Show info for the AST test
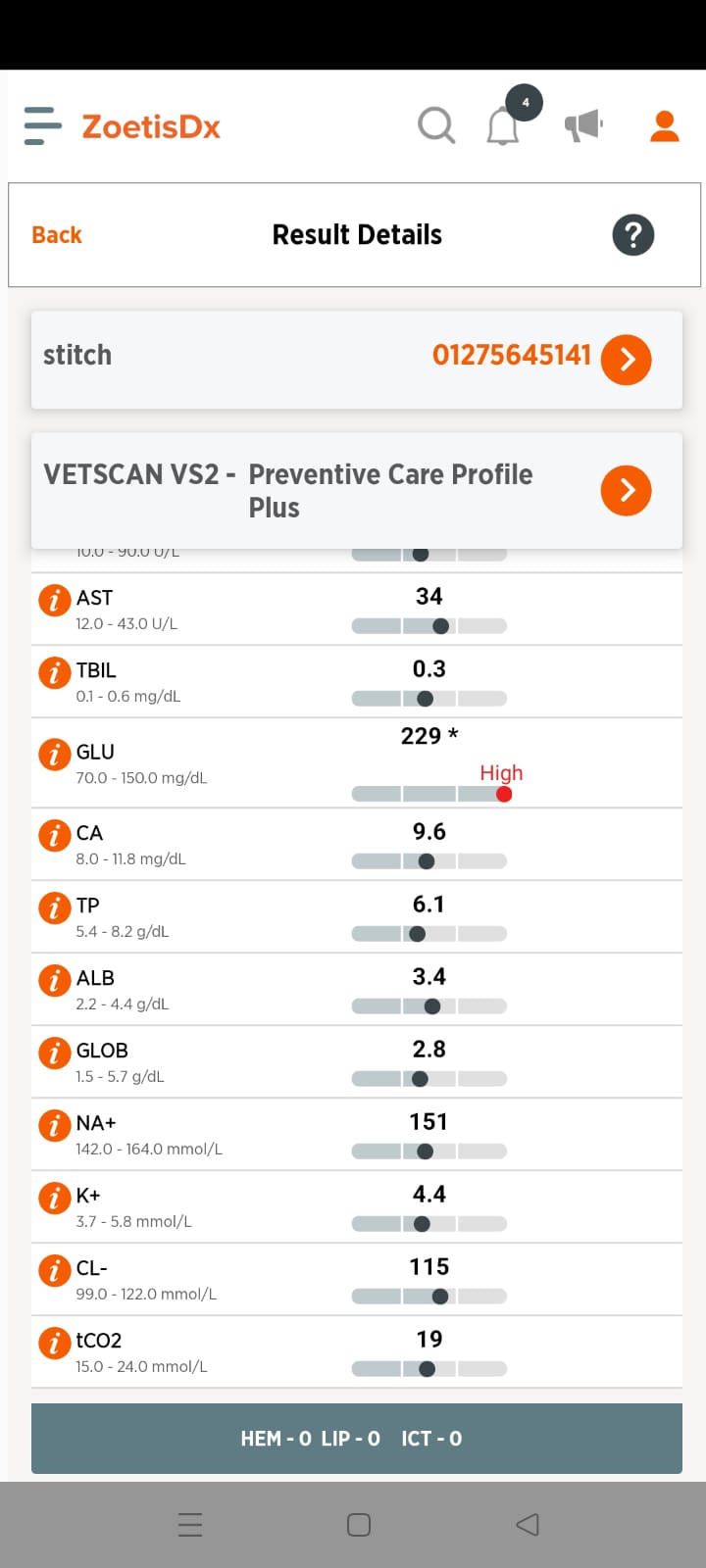The height and width of the screenshot is (1568, 706). coord(54,600)
